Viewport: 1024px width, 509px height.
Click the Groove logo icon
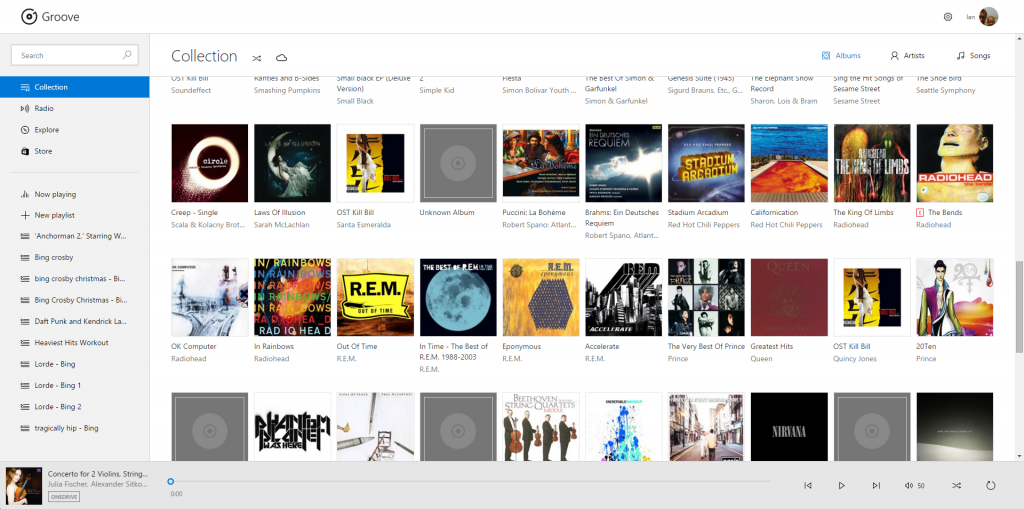[x=29, y=16]
